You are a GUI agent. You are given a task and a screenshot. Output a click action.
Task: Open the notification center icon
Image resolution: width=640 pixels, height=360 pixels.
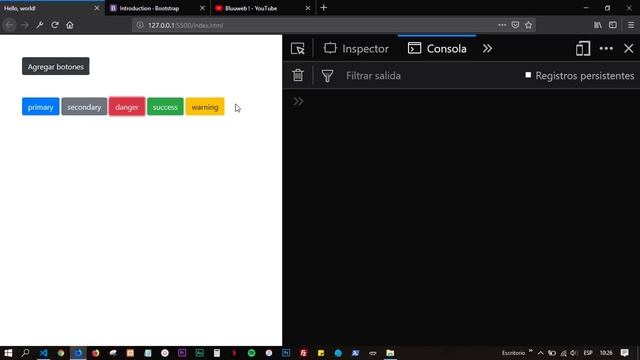624,353
